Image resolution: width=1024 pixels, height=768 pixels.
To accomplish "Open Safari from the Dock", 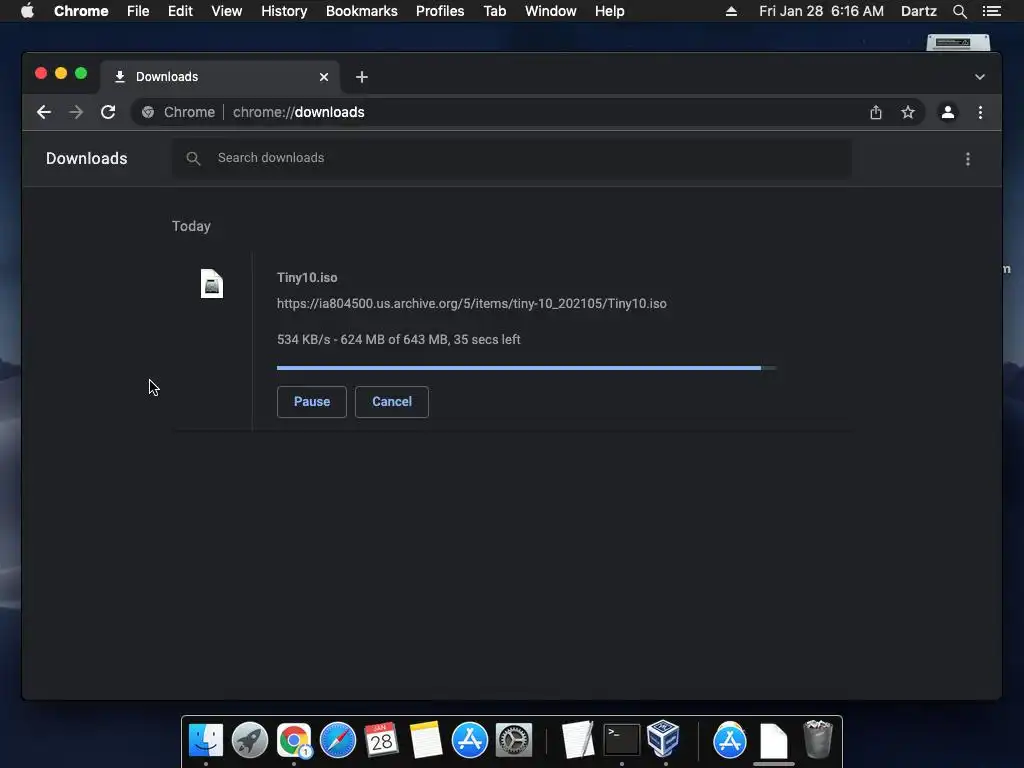I will click(338, 740).
